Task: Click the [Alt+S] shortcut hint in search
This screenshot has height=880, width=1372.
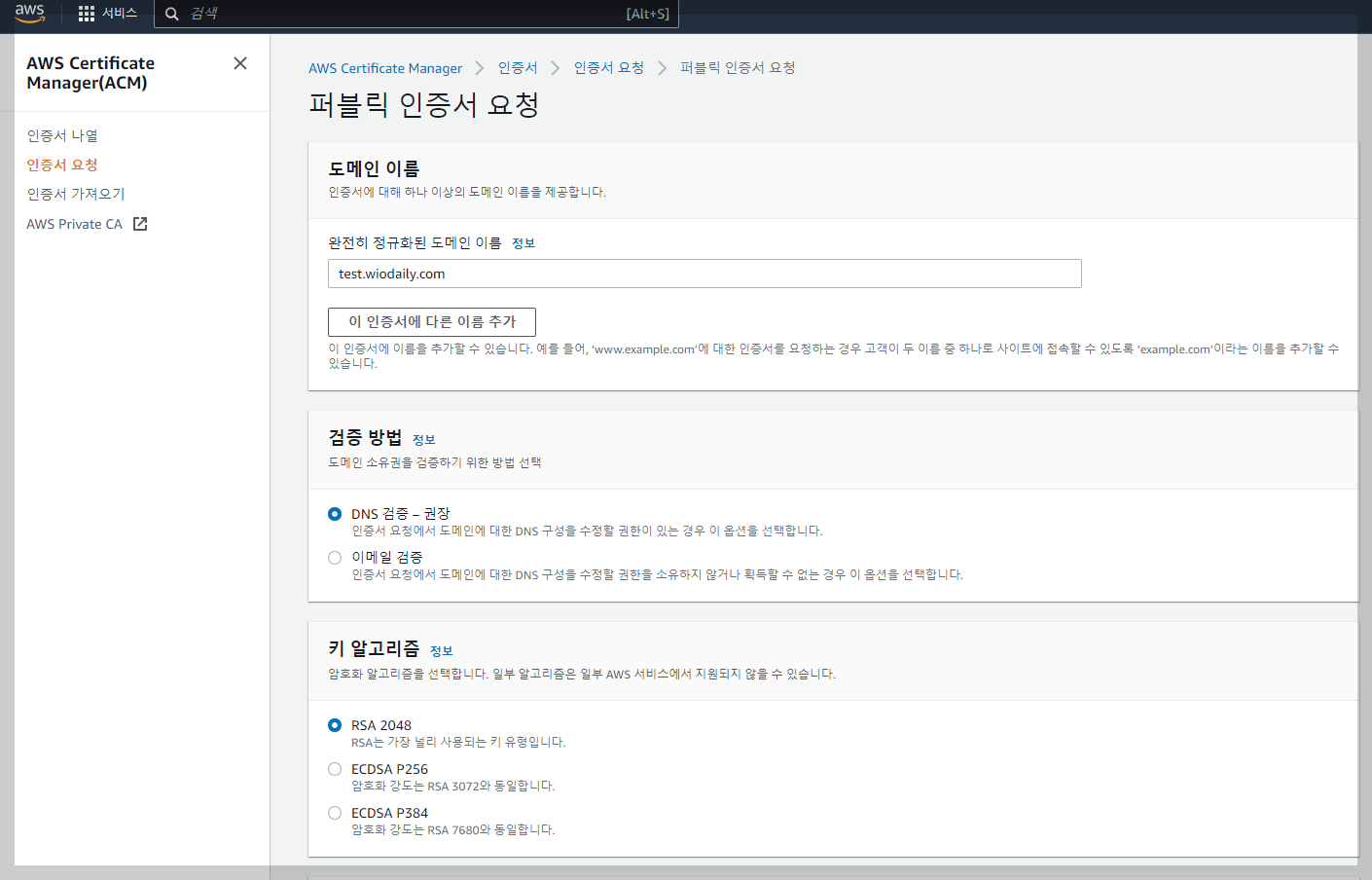Action: 648,14
